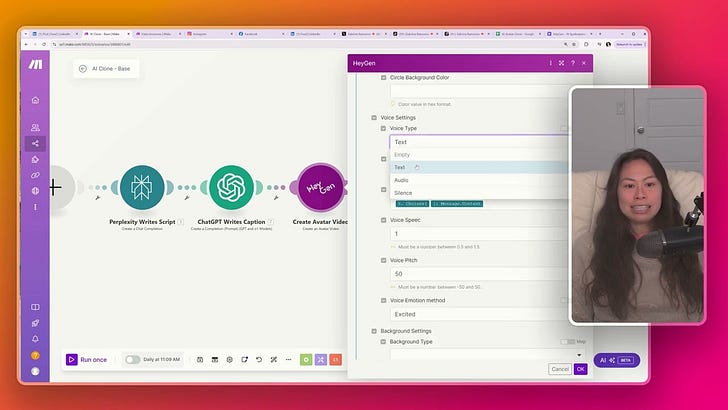Click the orange Text parser button

click(336, 359)
